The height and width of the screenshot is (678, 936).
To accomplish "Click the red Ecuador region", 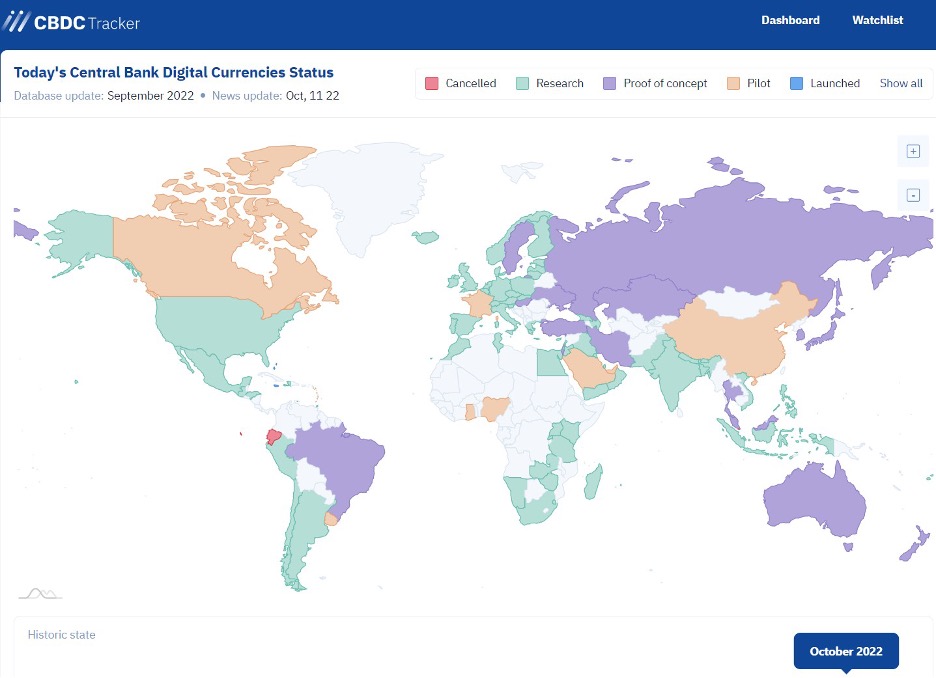I will (x=274, y=437).
